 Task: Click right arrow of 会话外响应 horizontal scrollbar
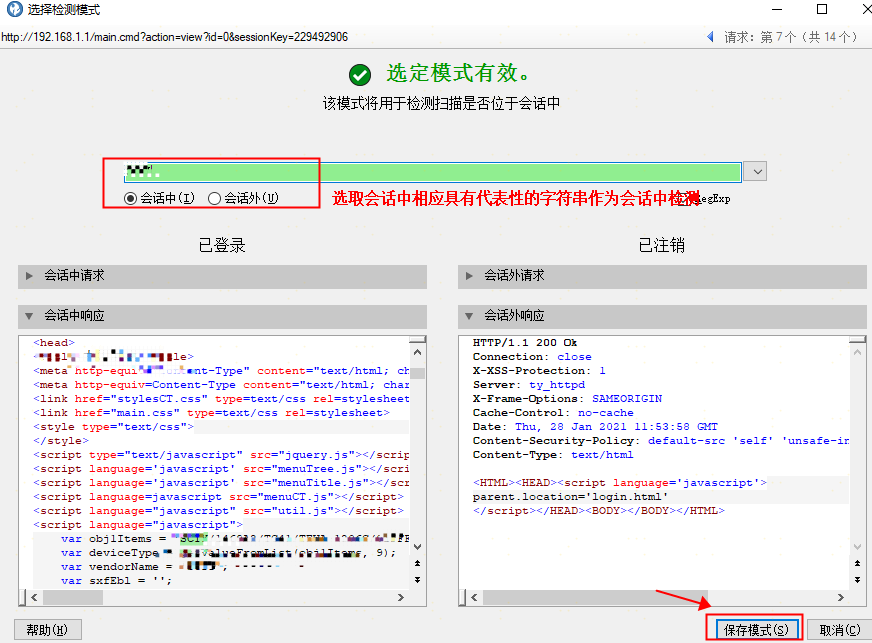(840, 597)
